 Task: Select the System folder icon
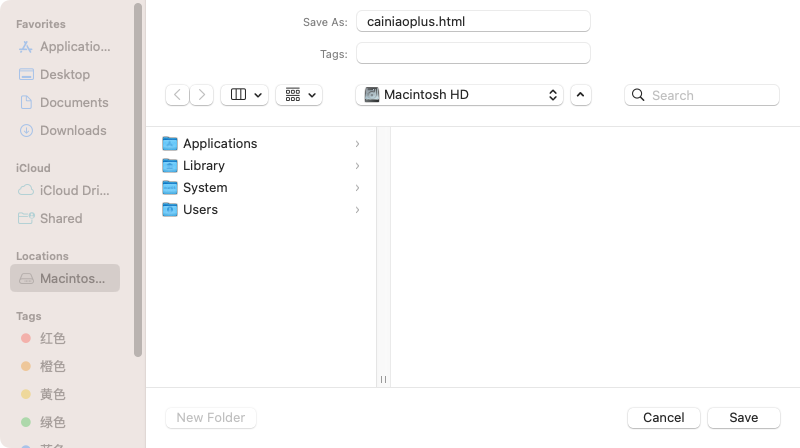point(170,188)
